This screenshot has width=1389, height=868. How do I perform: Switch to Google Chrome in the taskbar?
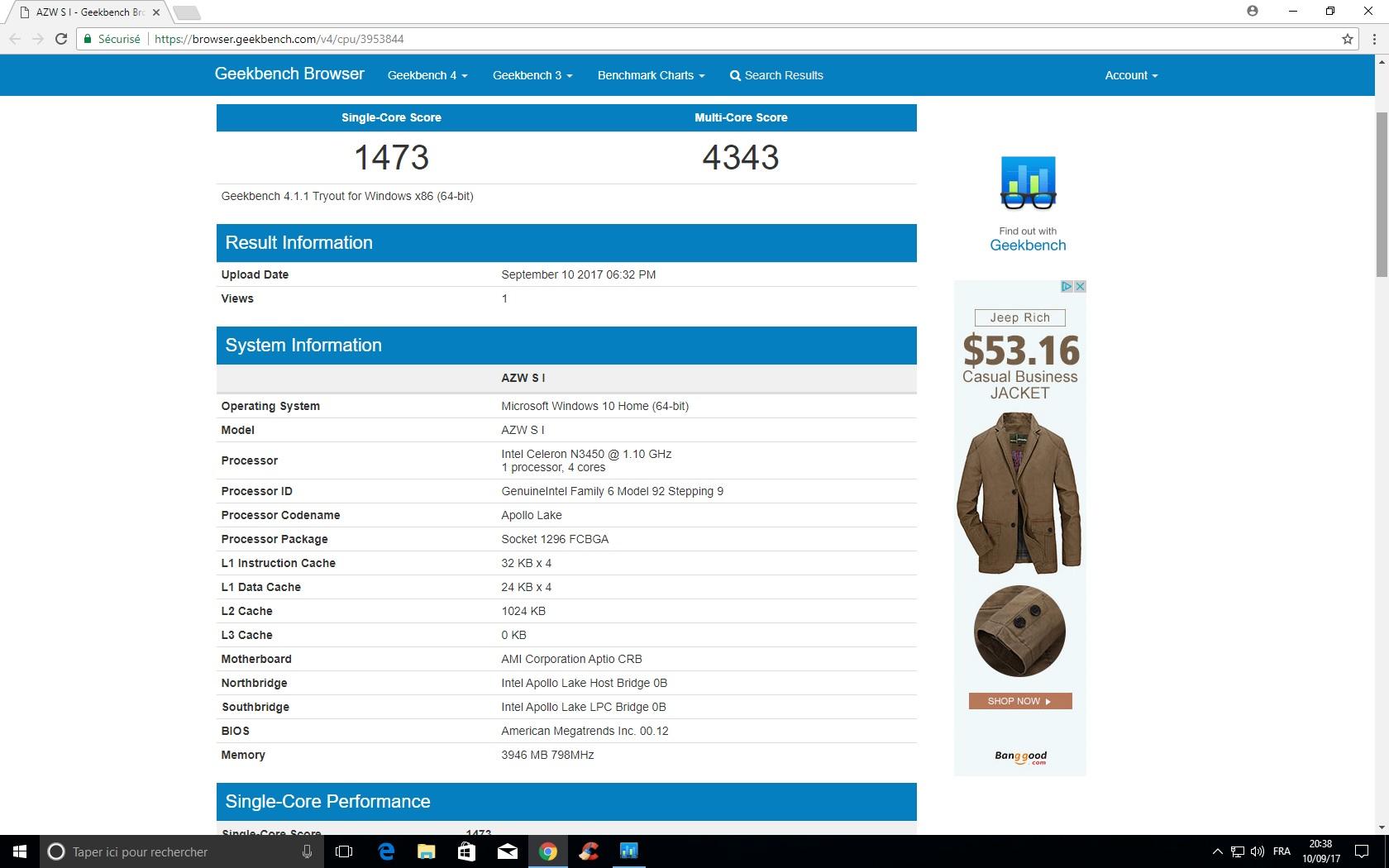pyautogui.click(x=548, y=851)
